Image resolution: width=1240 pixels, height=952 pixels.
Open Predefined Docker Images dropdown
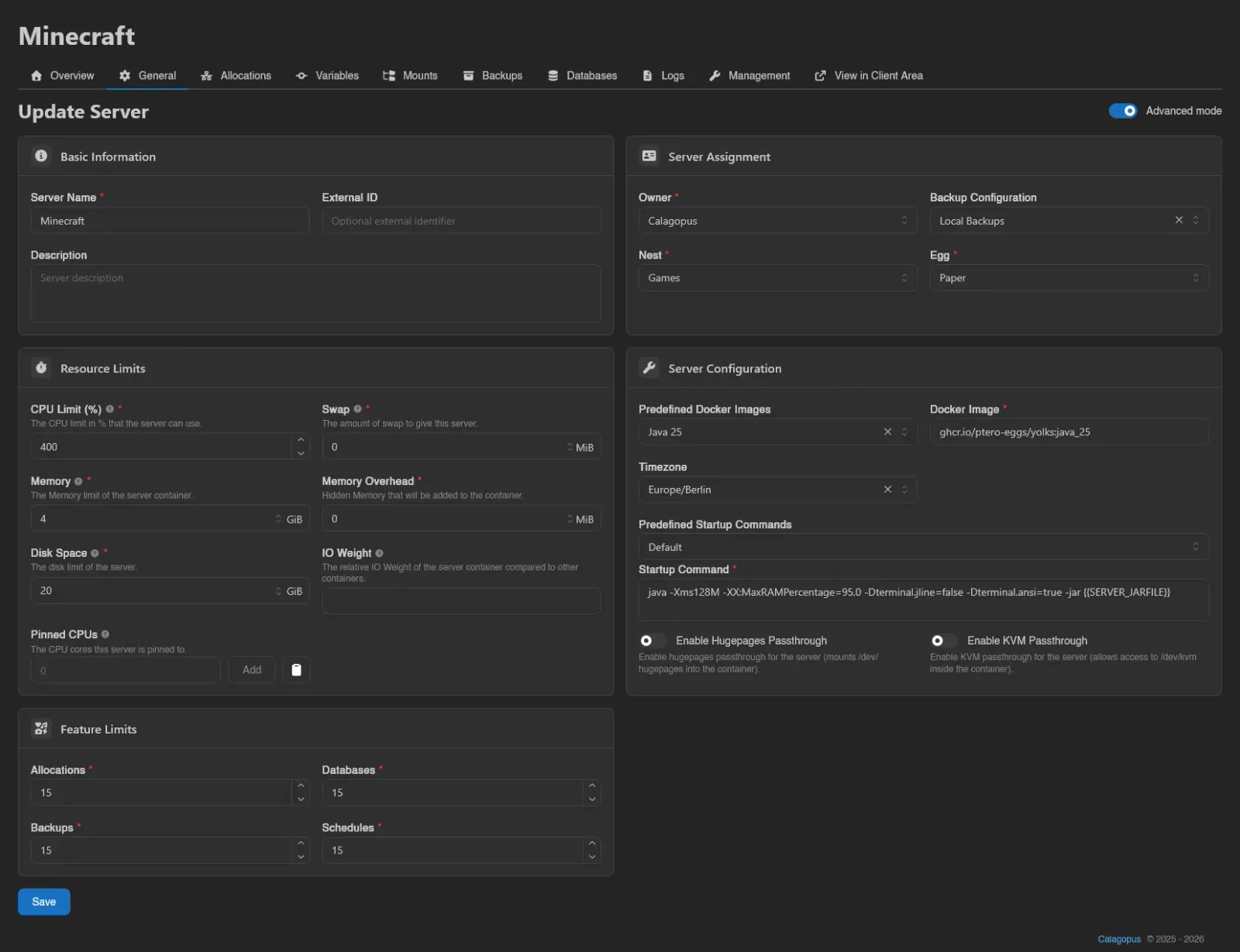point(777,432)
